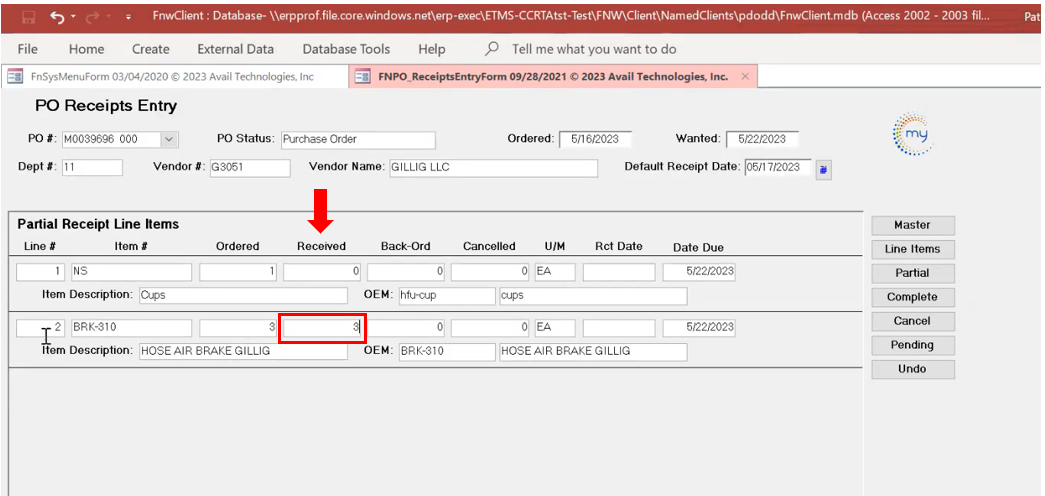Screen dimensions: 1045x496
Task: Click the Default Receipt Date field
Action: [777, 168]
